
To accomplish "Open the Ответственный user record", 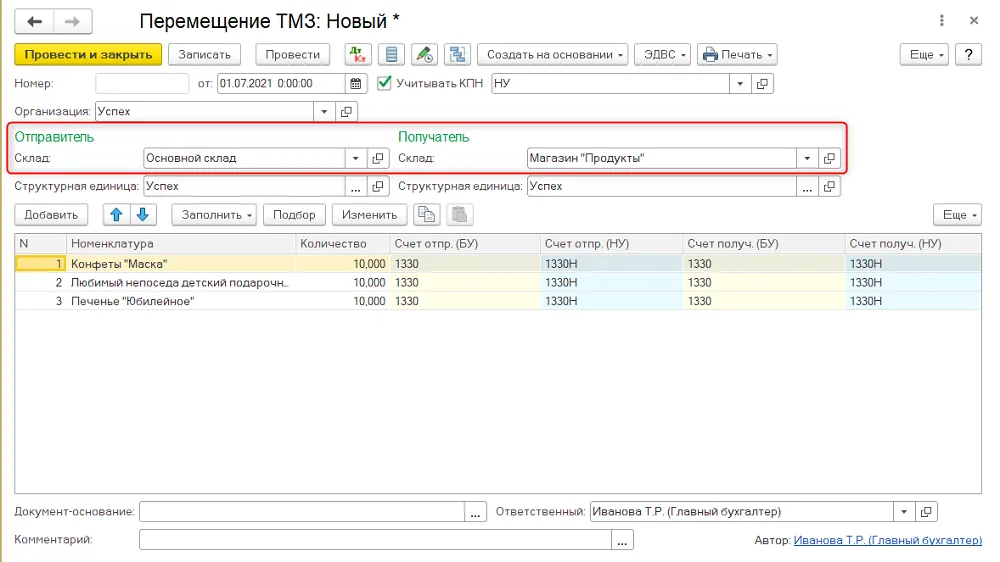I will click(x=926, y=512).
